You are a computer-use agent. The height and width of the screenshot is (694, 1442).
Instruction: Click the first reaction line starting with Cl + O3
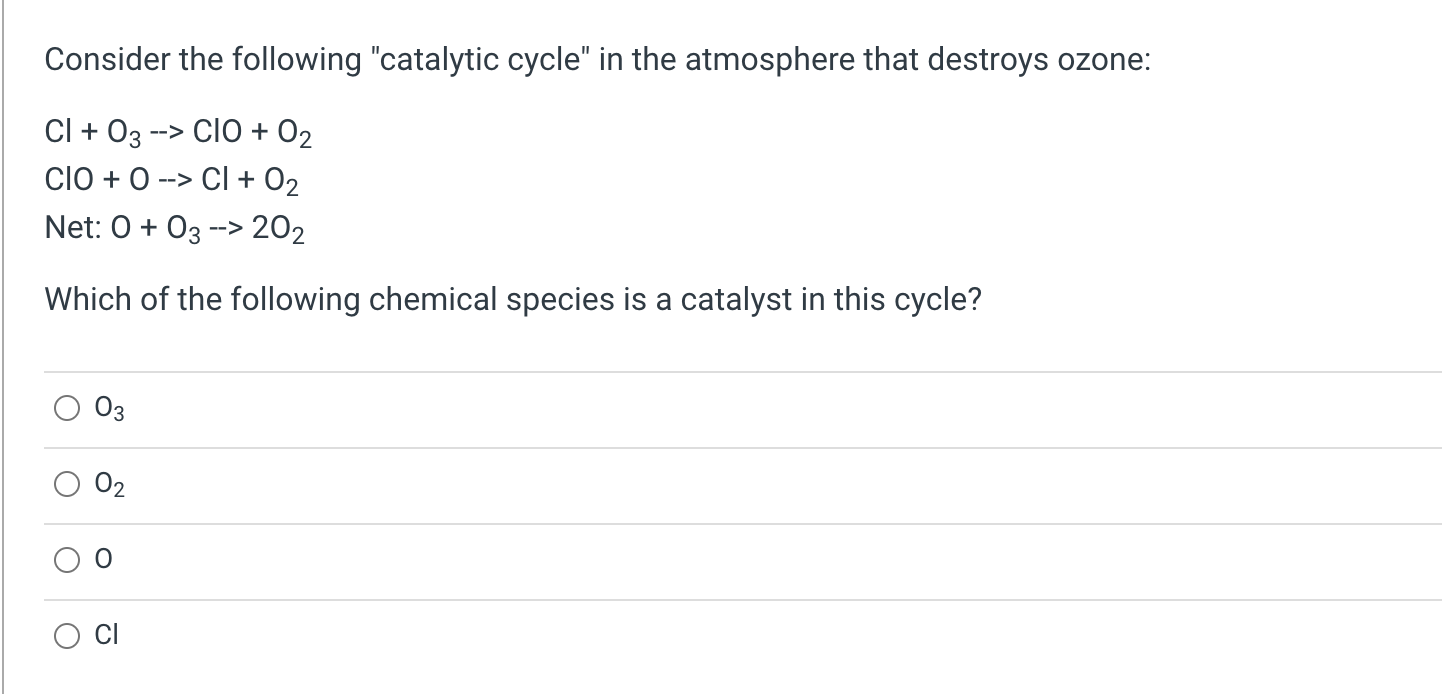[180, 133]
